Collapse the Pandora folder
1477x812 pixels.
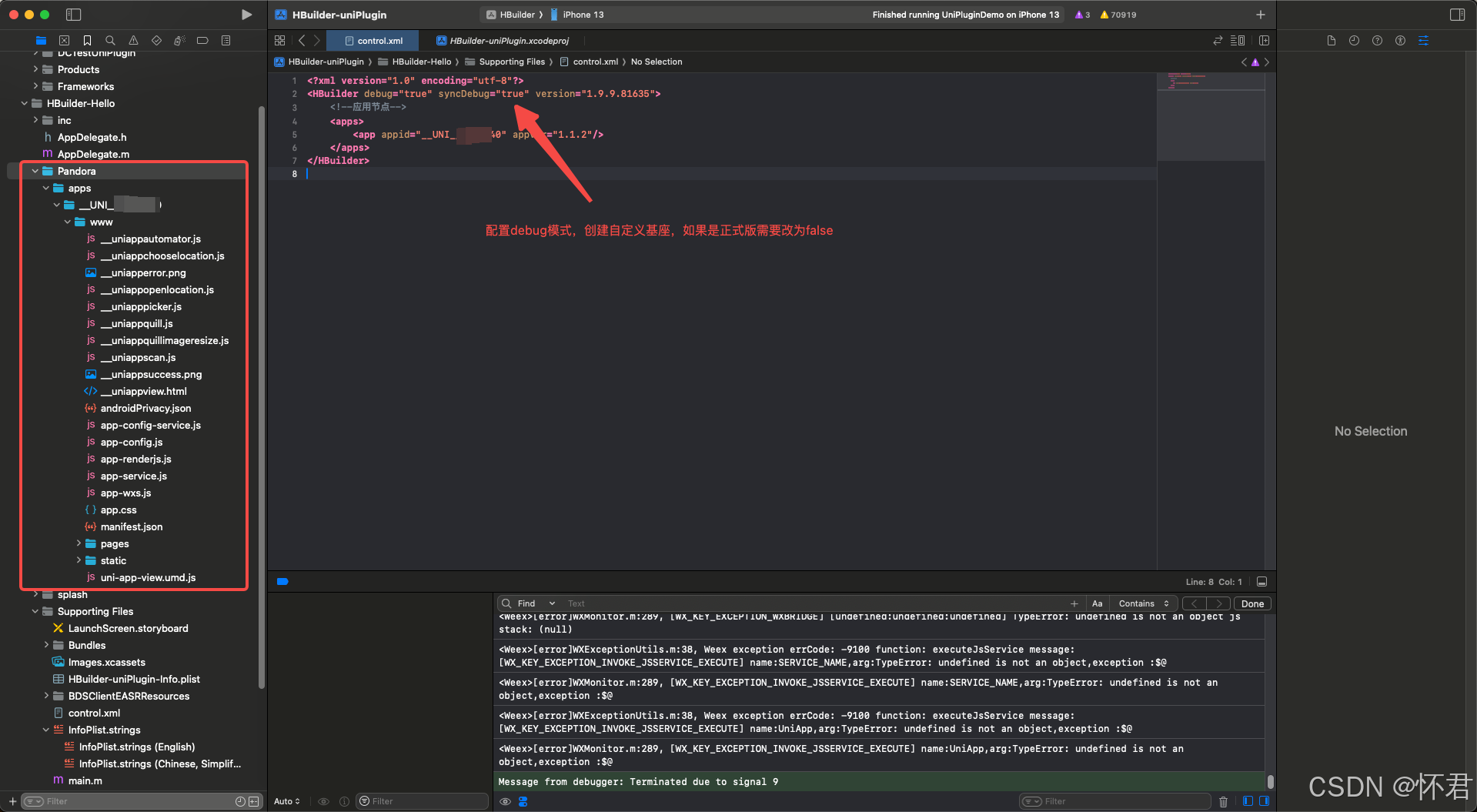pyautogui.click(x=35, y=171)
